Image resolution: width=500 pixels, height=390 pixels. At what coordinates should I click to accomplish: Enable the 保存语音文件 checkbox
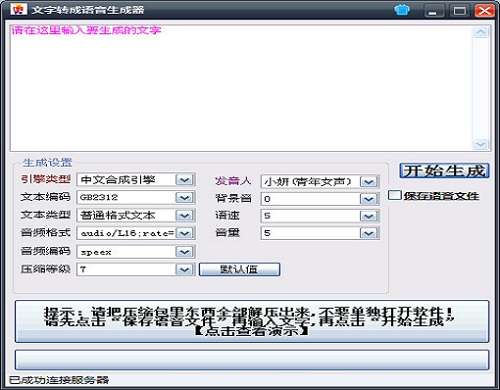[394, 195]
